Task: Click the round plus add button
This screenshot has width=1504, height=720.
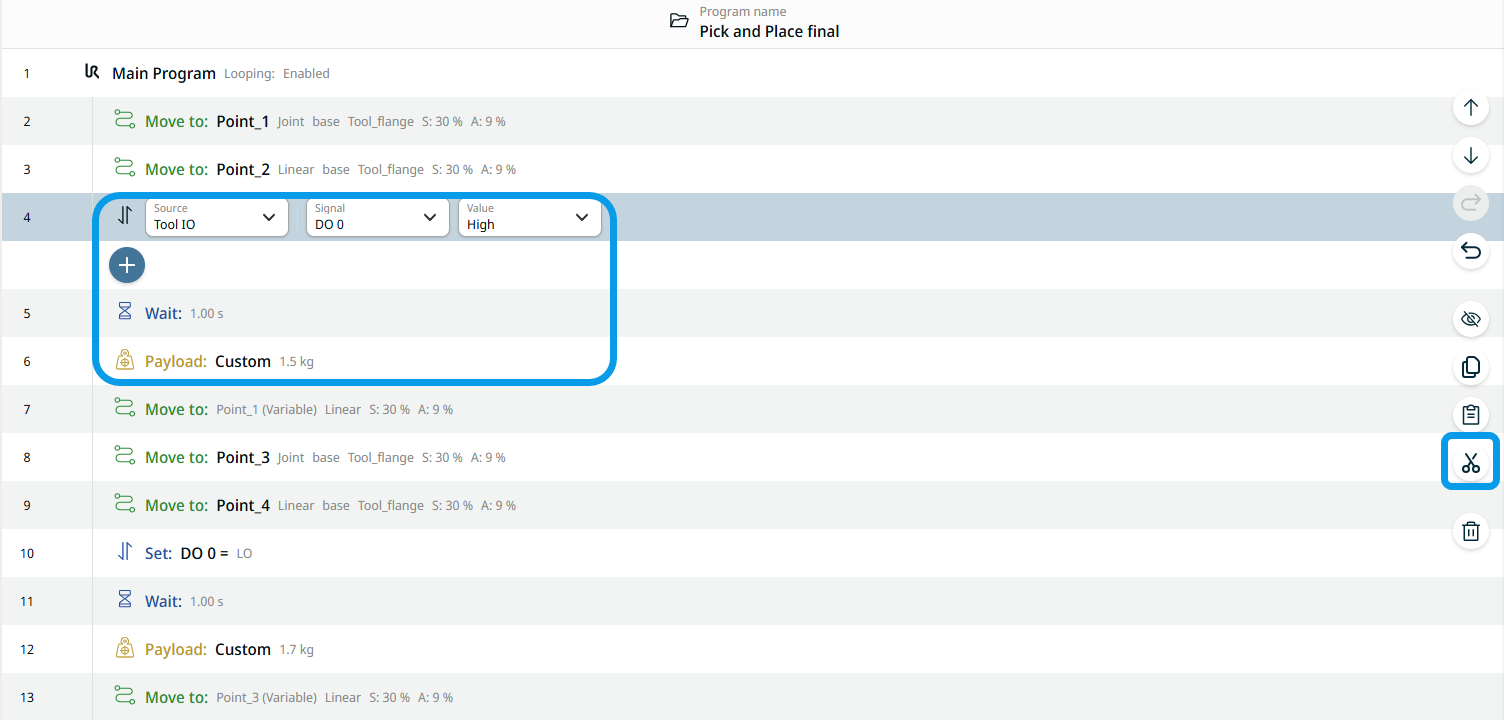Action: (127, 265)
